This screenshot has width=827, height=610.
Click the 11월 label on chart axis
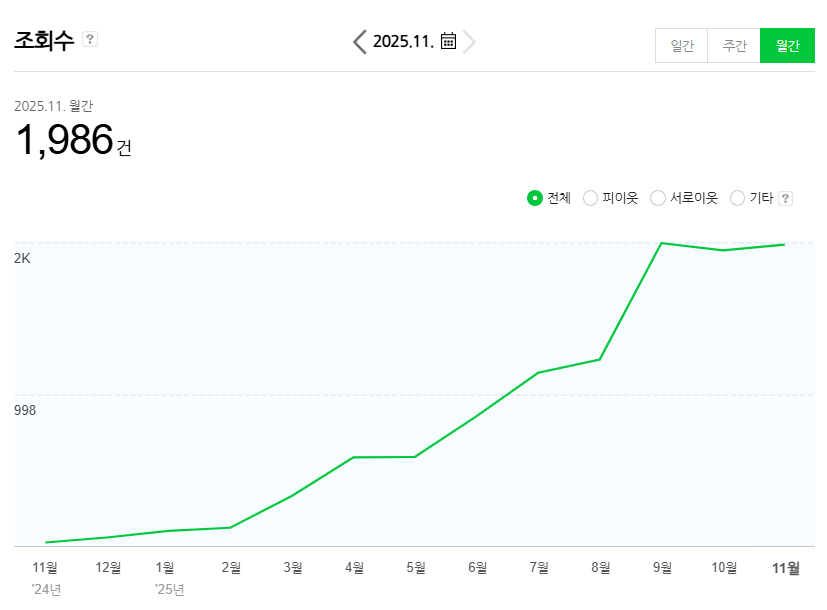click(x=786, y=568)
